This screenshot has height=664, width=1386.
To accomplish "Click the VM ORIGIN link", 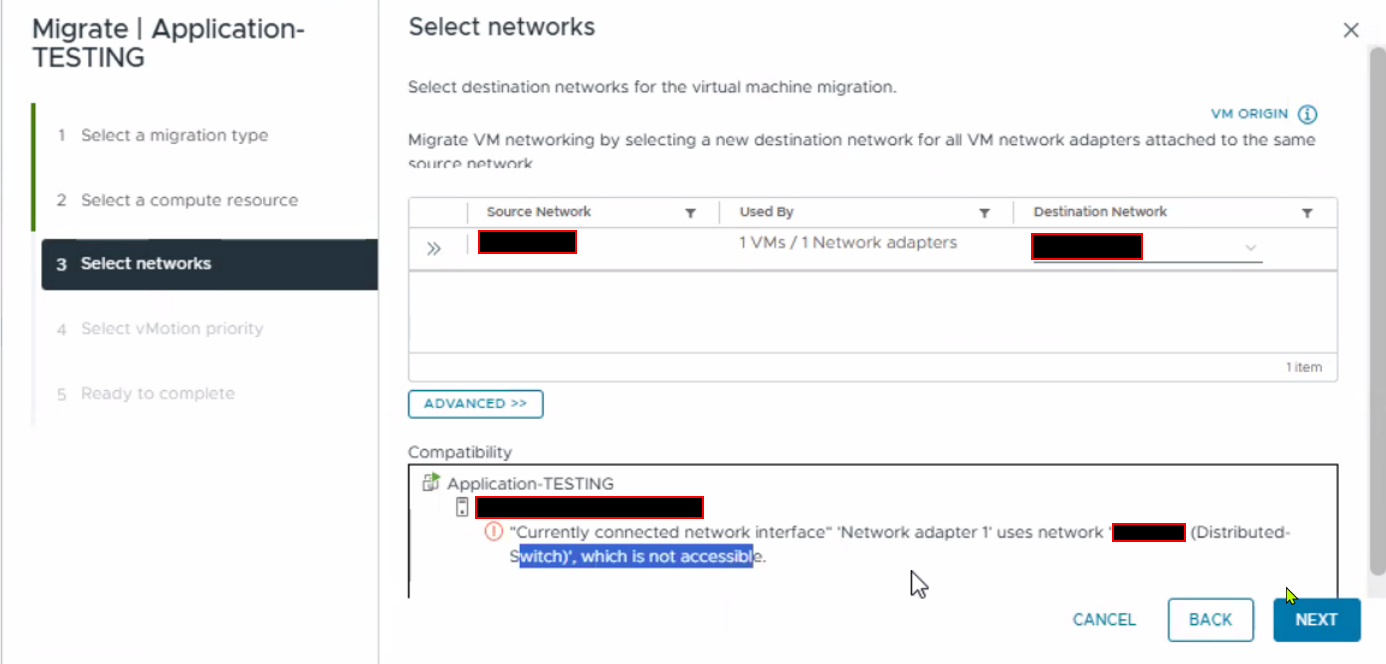I will (1249, 114).
